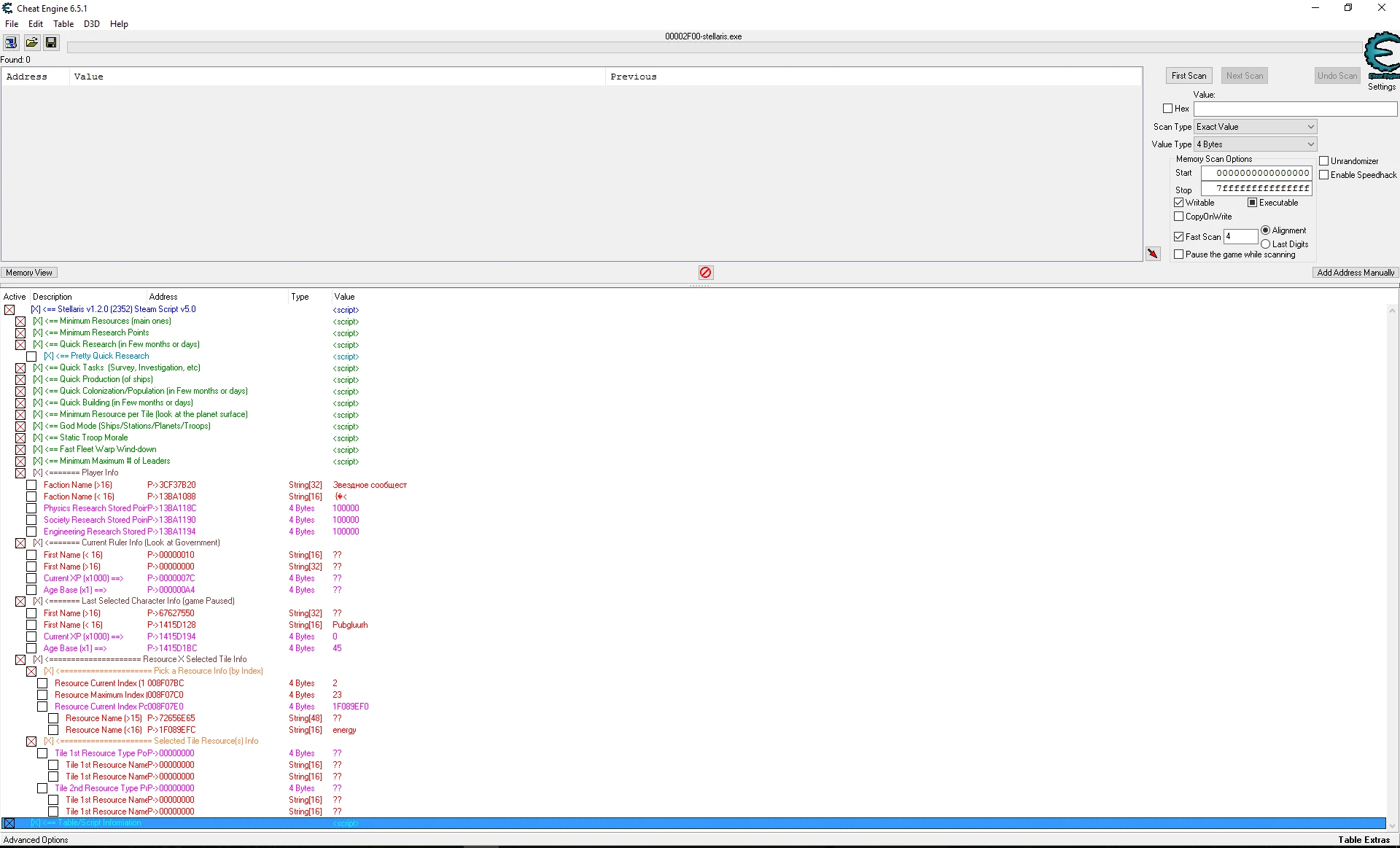Click the scan progress bar

(x=715, y=48)
